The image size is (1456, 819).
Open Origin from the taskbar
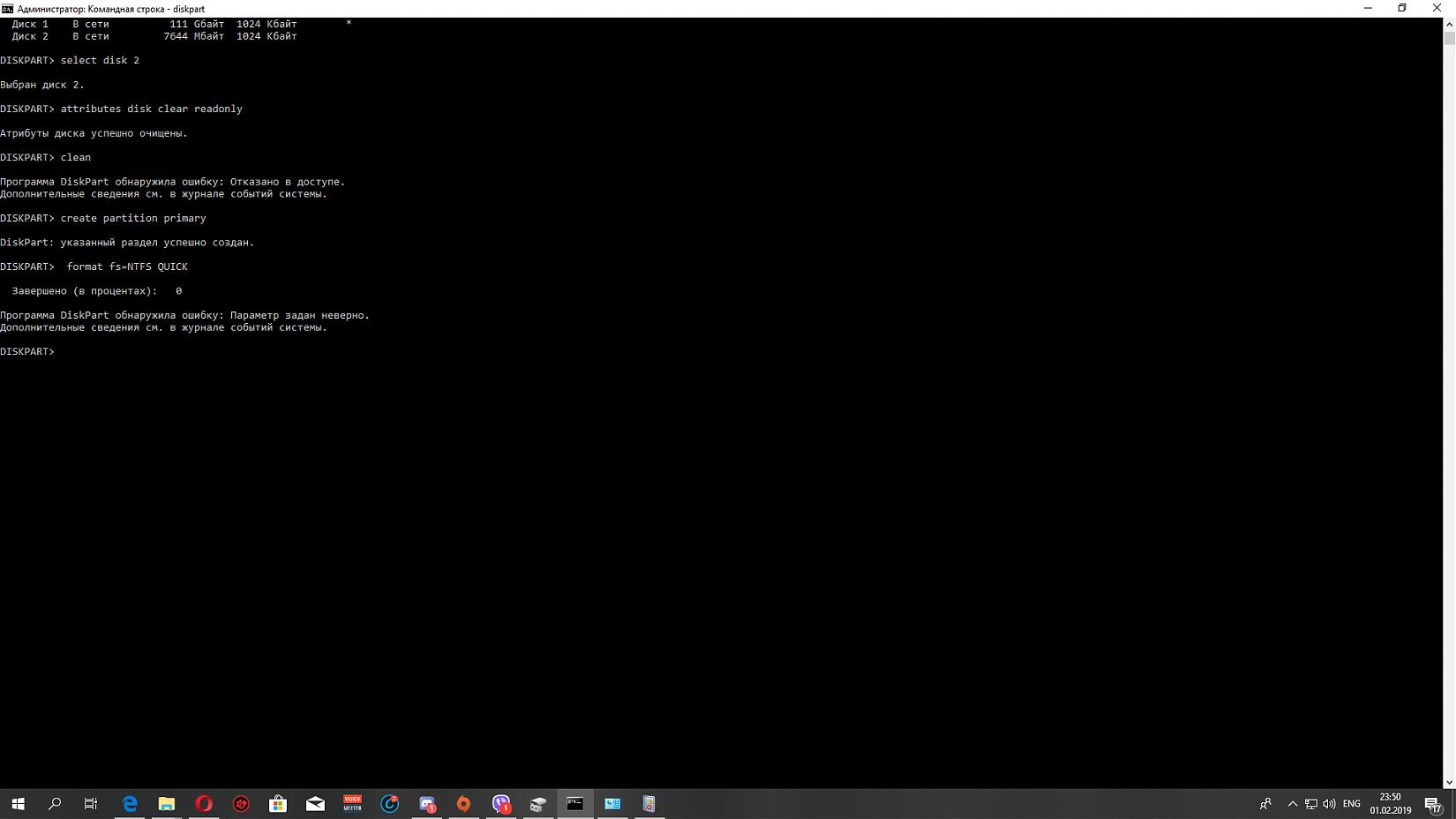point(463,804)
